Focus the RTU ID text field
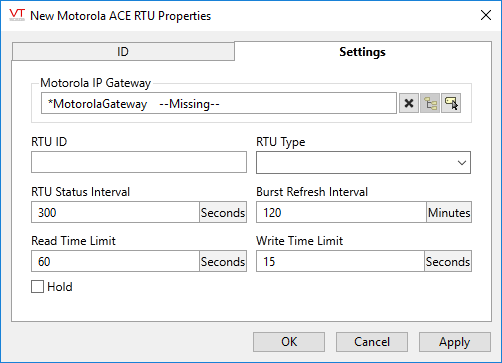This screenshot has width=502, height=363. 139,162
